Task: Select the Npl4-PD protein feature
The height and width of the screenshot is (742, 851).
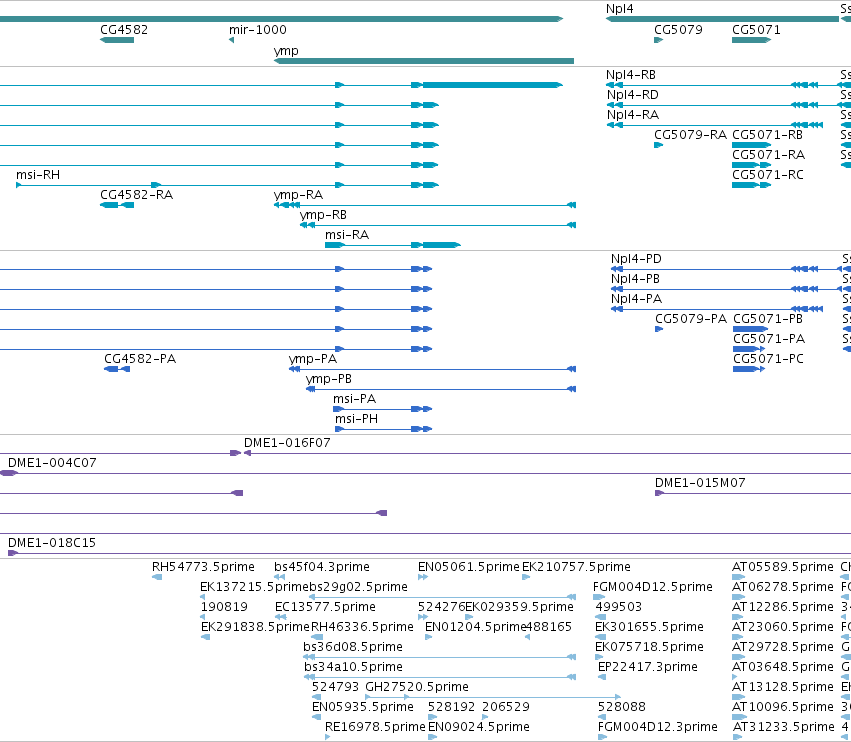Action: 729,269
